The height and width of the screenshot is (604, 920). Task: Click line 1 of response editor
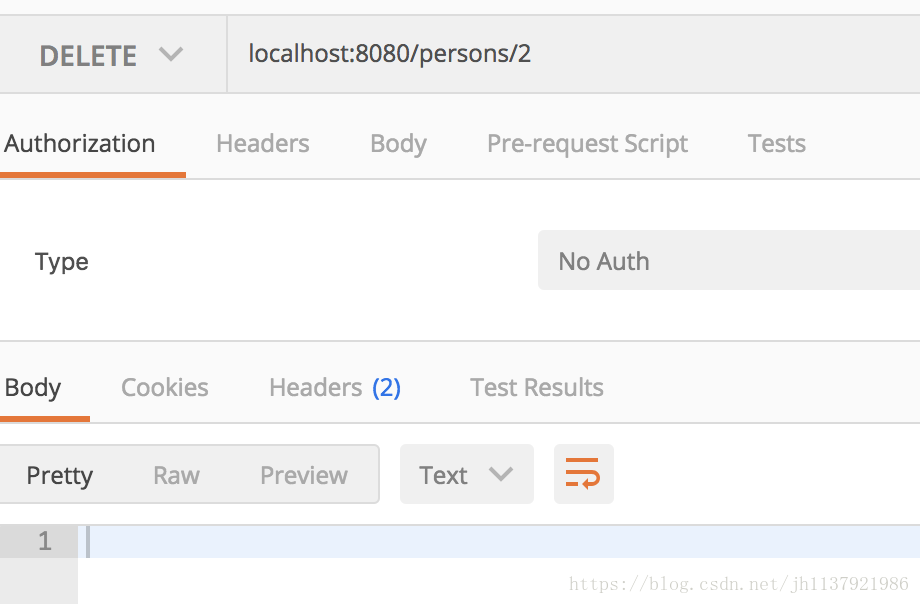tap(499, 541)
